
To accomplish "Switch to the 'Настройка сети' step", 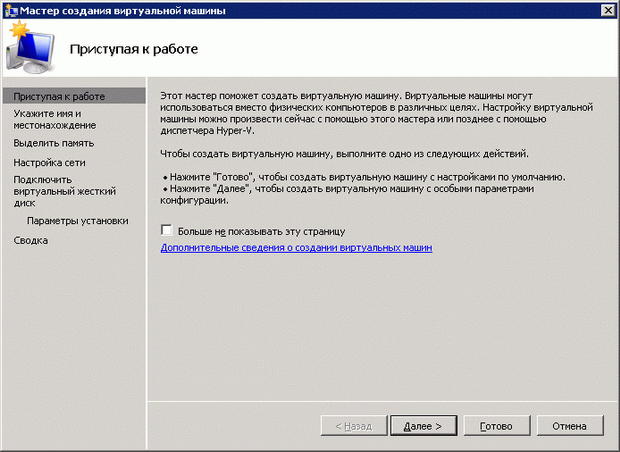I will coord(50,162).
